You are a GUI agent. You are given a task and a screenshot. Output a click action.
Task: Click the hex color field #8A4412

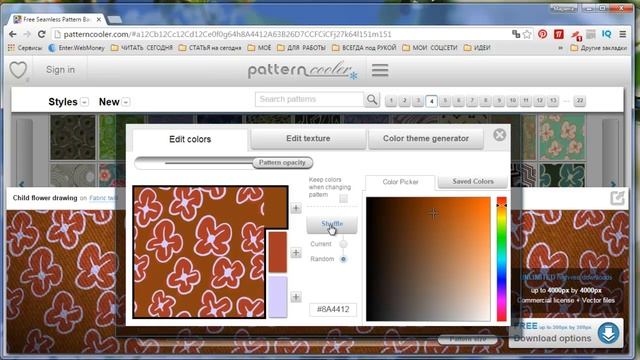[x=333, y=309]
